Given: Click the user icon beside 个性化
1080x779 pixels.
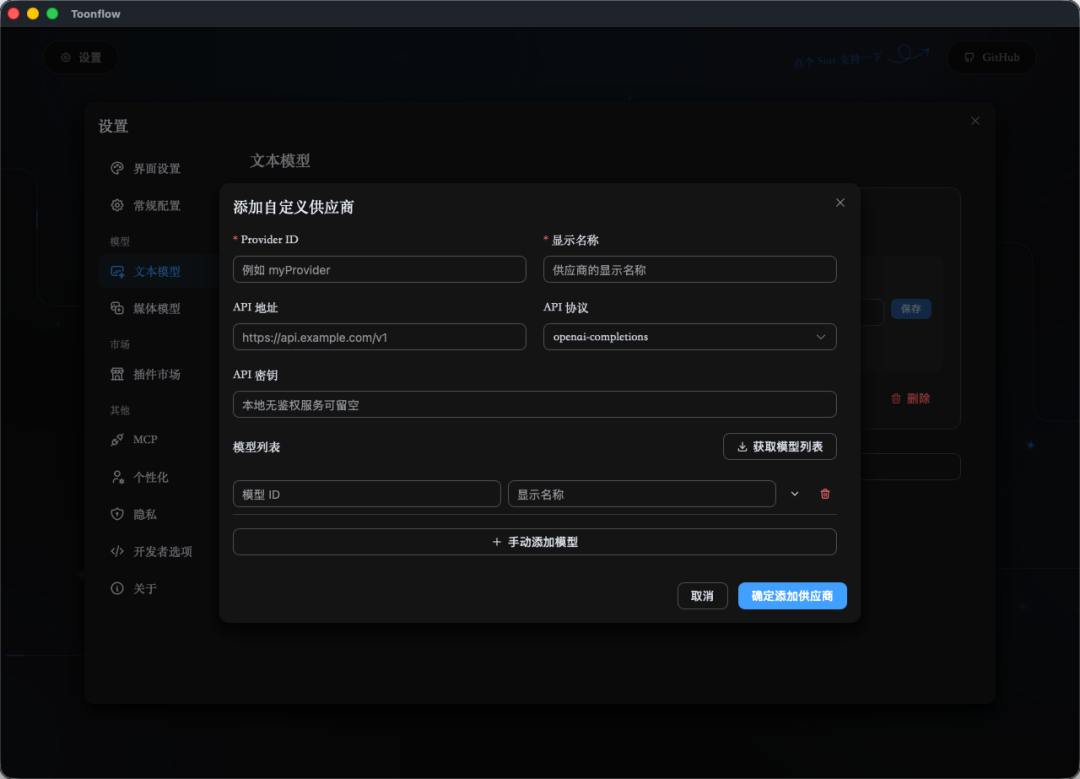Looking at the screenshot, I should (x=117, y=477).
